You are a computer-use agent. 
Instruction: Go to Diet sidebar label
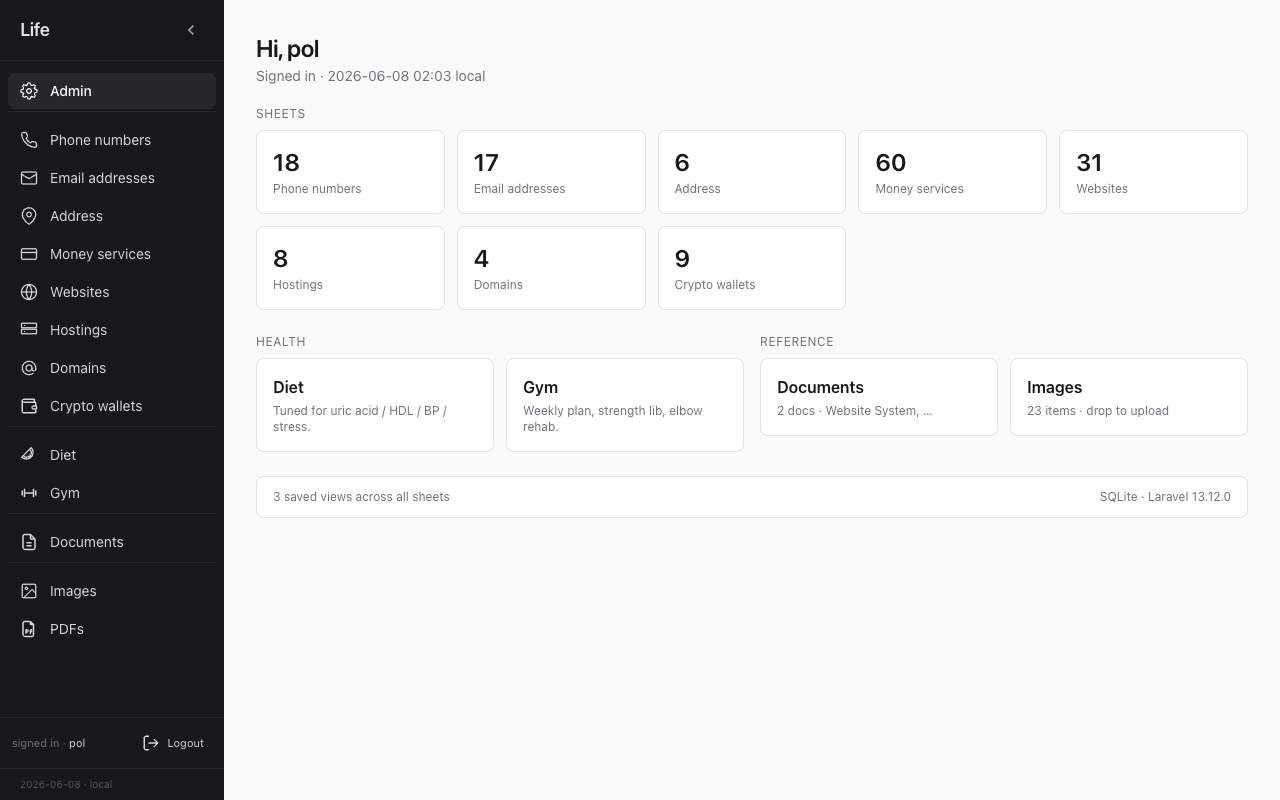click(x=63, y=455)
